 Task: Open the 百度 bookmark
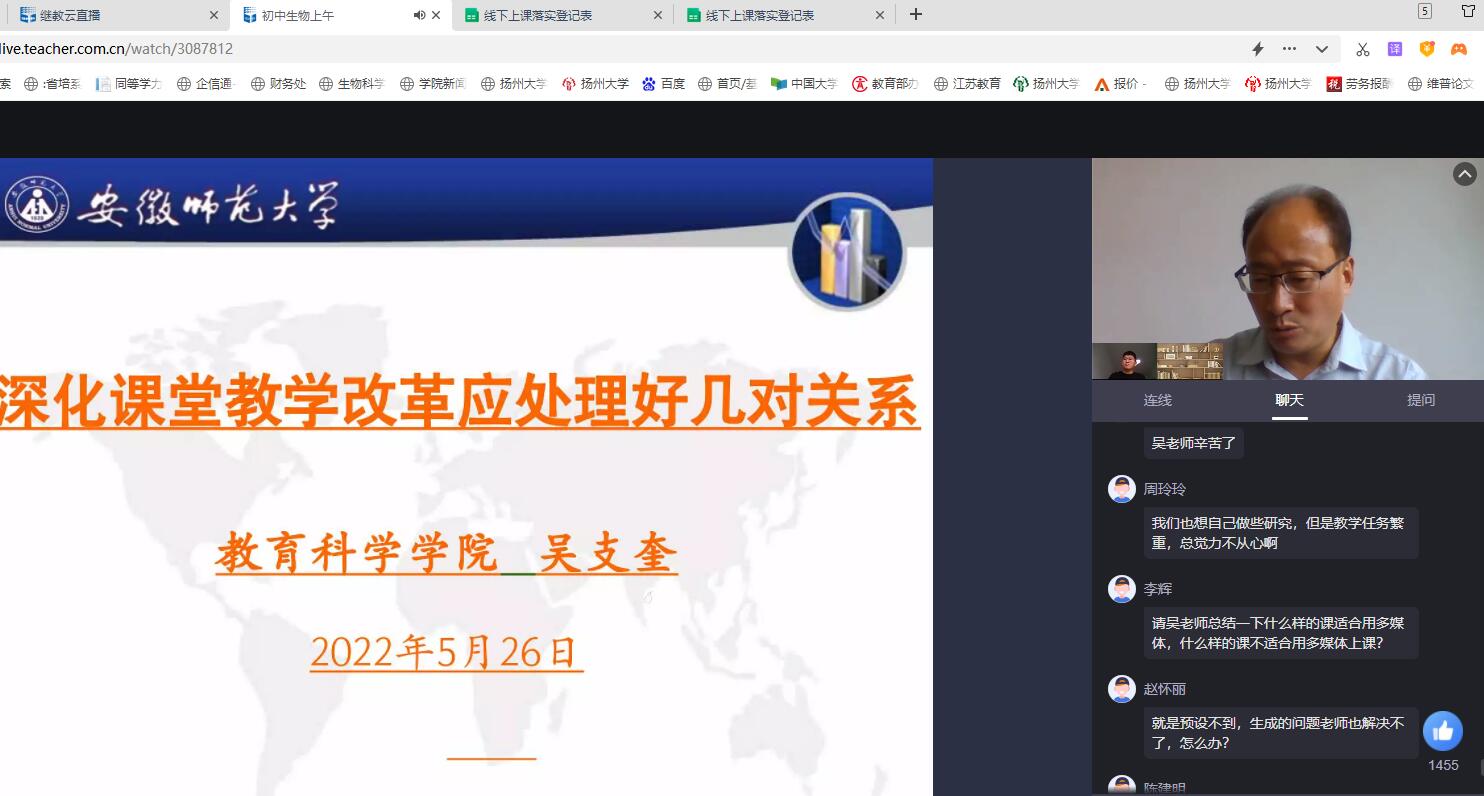click(x=664, y=84)
